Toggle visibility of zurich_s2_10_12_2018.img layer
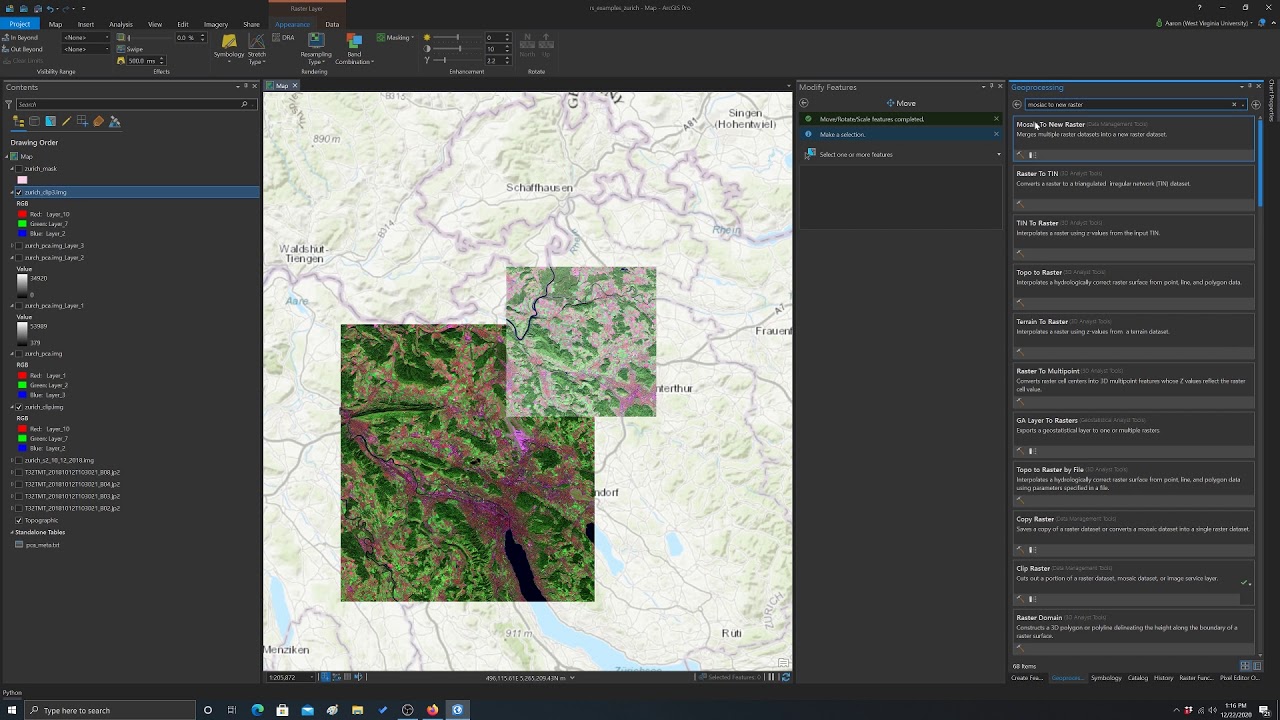The image size is (1280, 720). click(x=19, y=460)
